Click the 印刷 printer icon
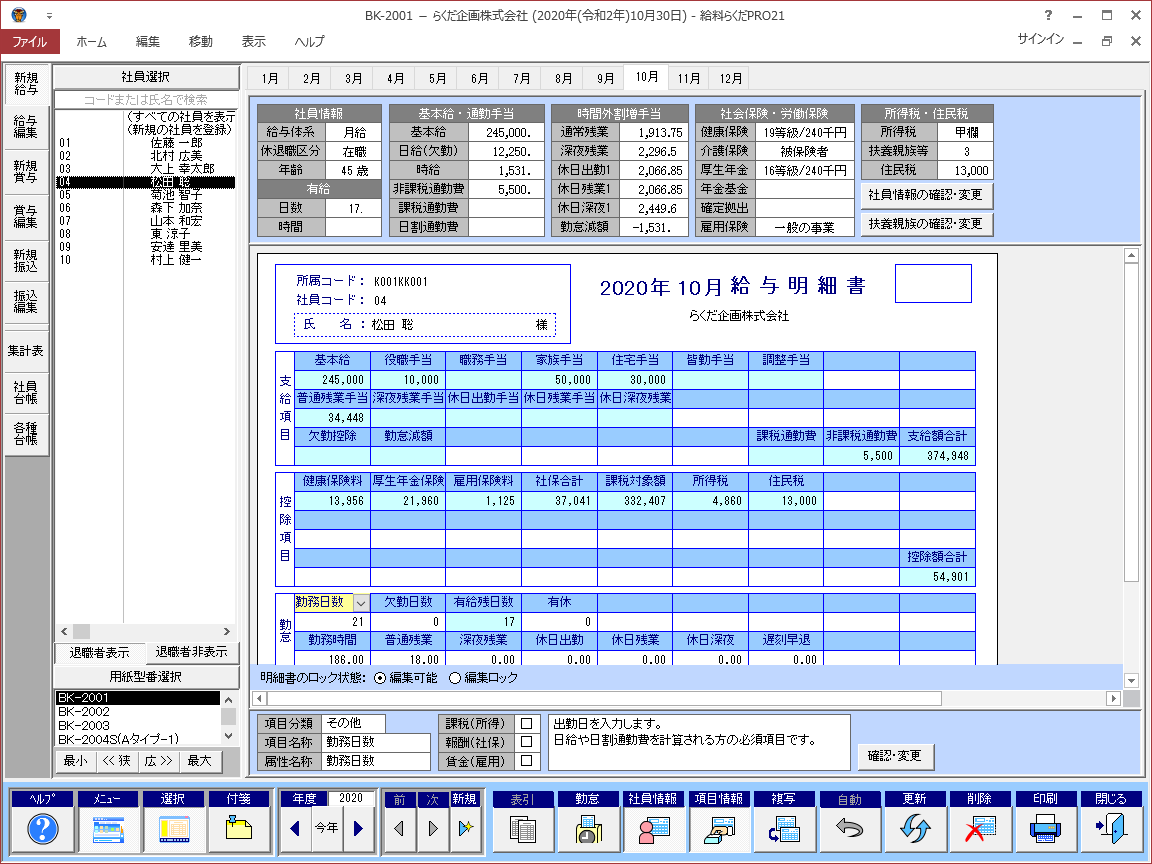The image size is (1152, 864). point(1045,829)
